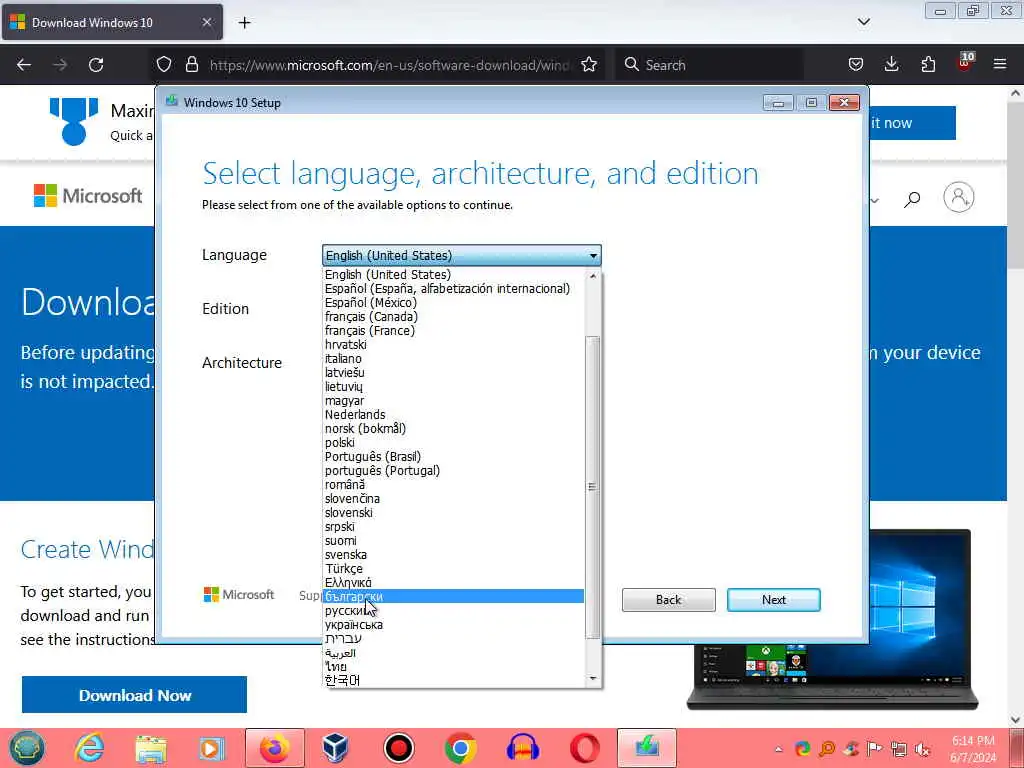Select Português (Brasil) entry
The image size is (1024, 768).
click(453, 456)
